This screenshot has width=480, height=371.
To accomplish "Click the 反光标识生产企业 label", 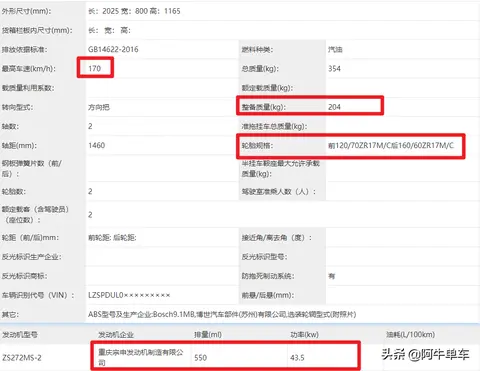I will tap(31, 257).
